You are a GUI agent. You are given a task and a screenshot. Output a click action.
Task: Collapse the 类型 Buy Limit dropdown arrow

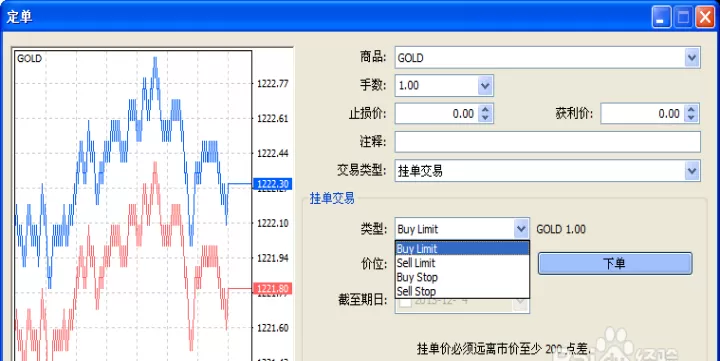[x=521, y=229]
